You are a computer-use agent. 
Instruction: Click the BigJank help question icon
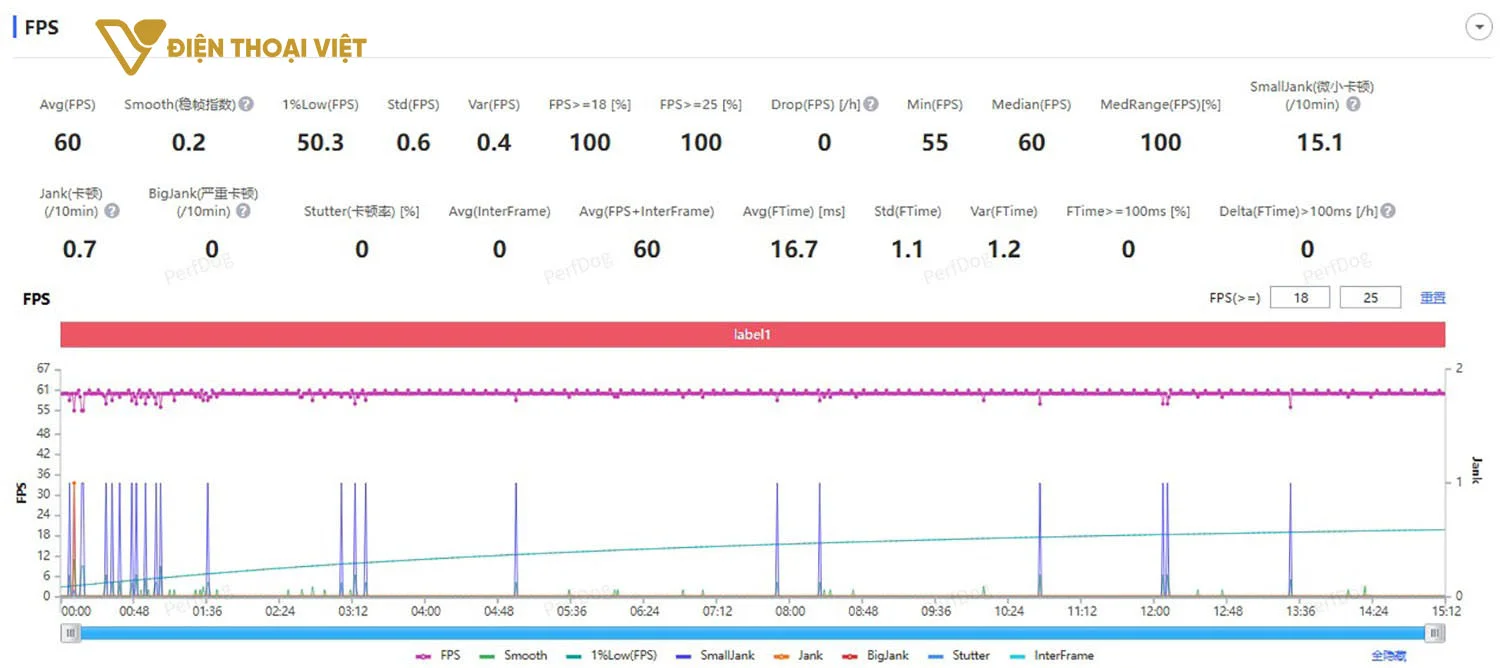(243, 211)
